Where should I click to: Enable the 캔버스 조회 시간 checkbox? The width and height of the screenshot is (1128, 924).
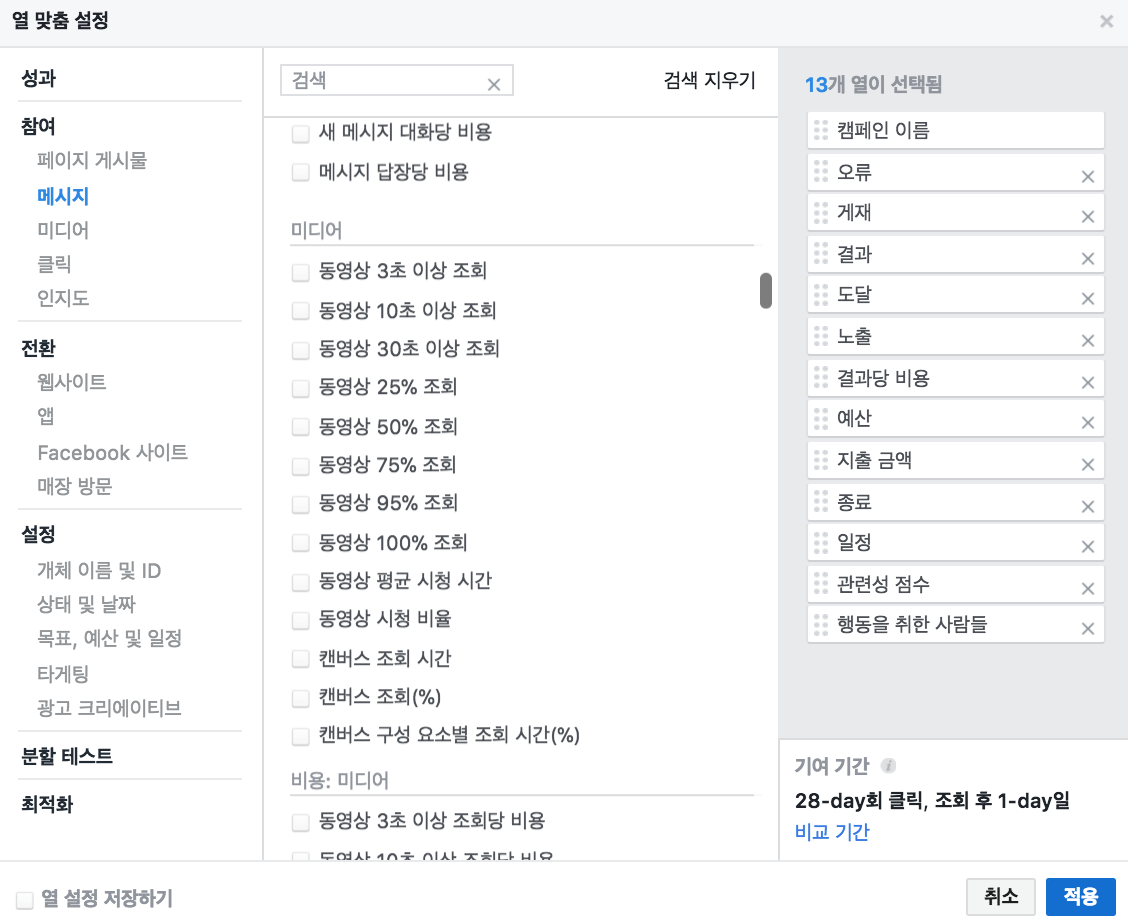[300, 658]
